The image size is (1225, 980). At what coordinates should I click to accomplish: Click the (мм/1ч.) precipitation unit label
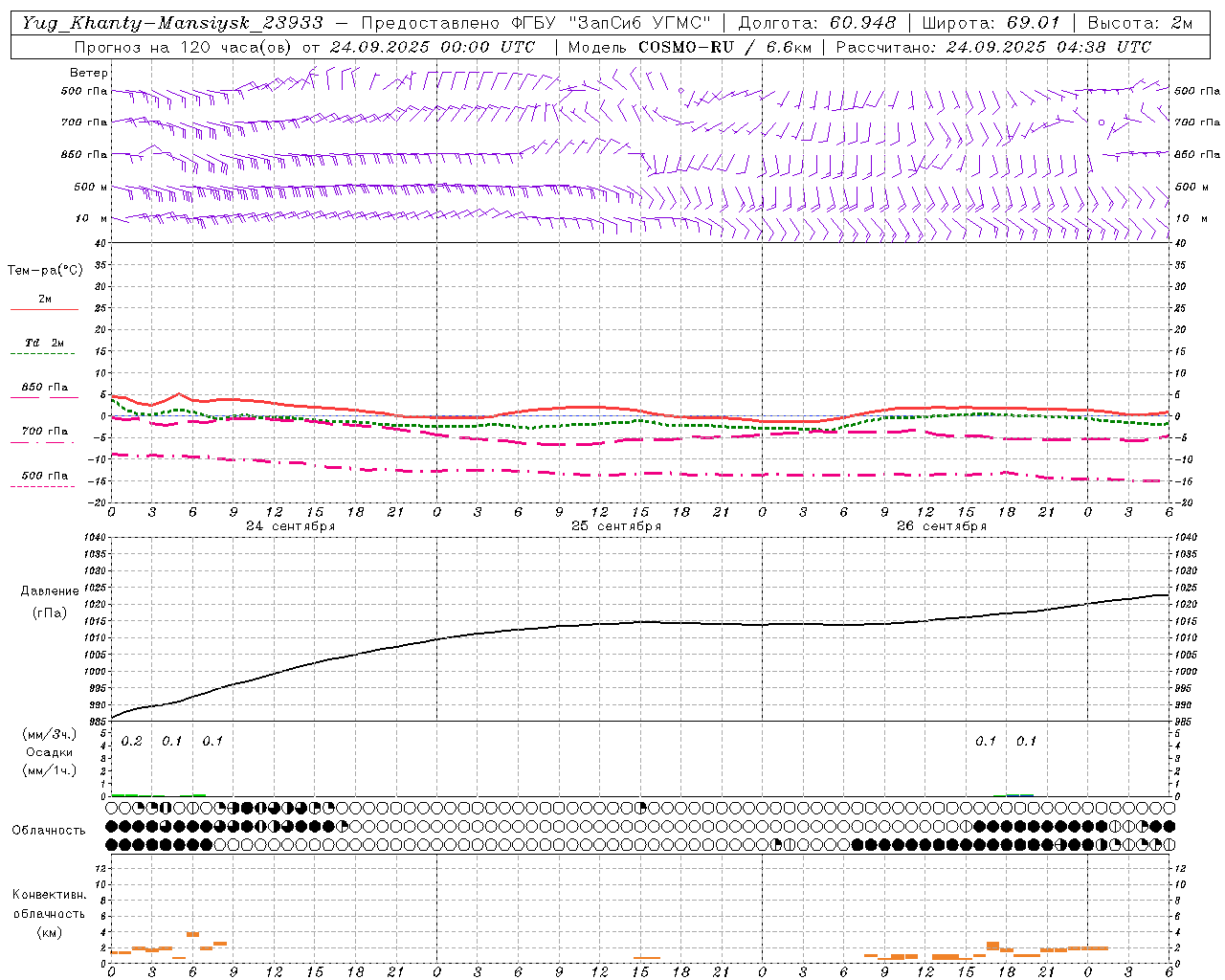[50, 770]
